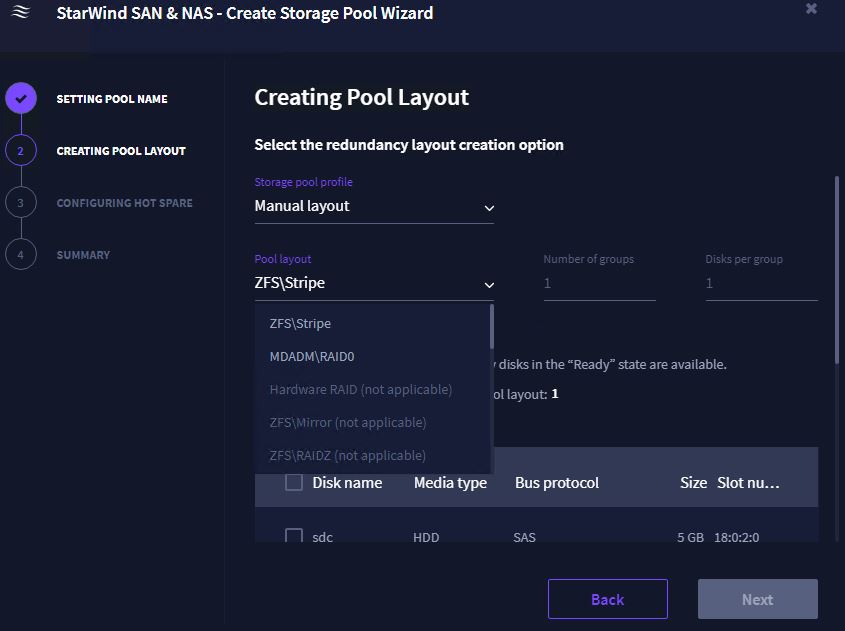Click chevron of Pool layout dropdown

(x=489, y=285)
